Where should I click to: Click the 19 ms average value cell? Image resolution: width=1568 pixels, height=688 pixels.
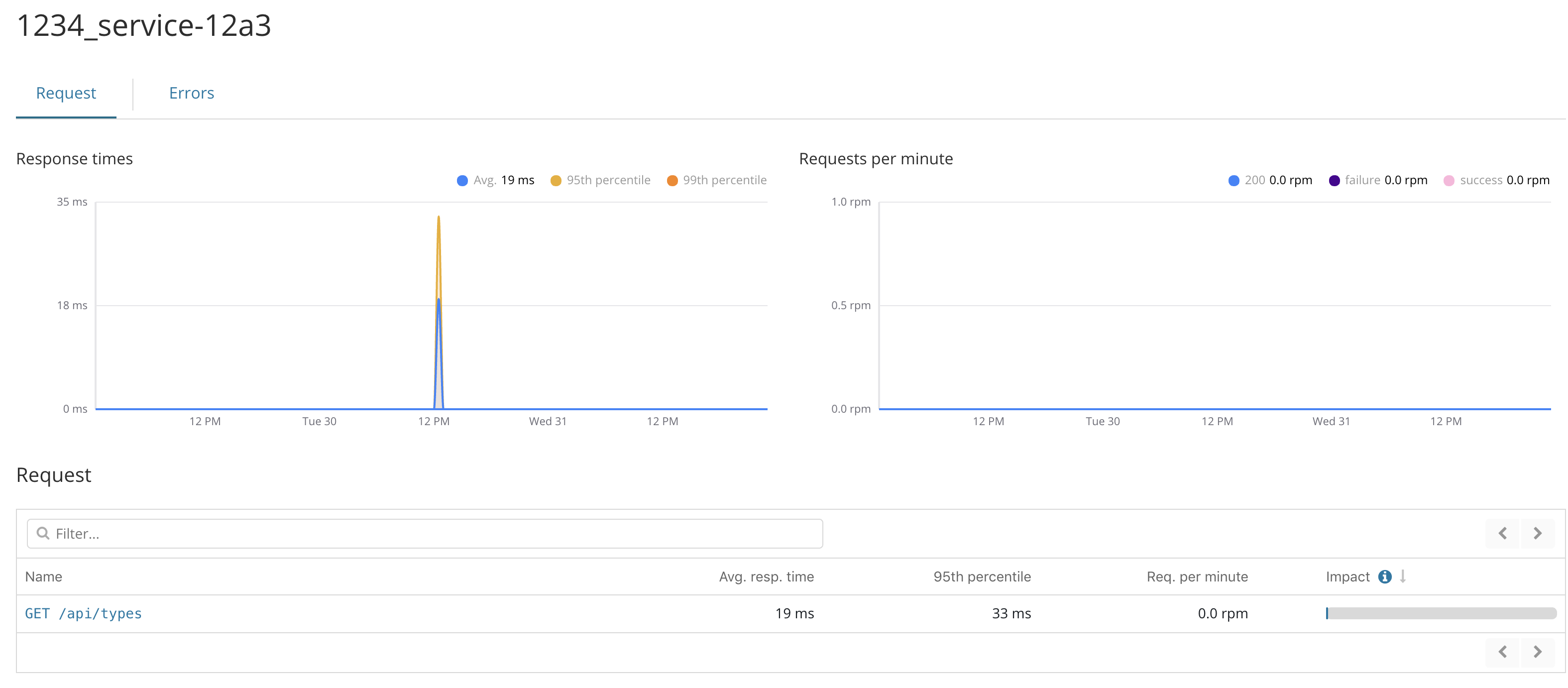pos(794,614)
